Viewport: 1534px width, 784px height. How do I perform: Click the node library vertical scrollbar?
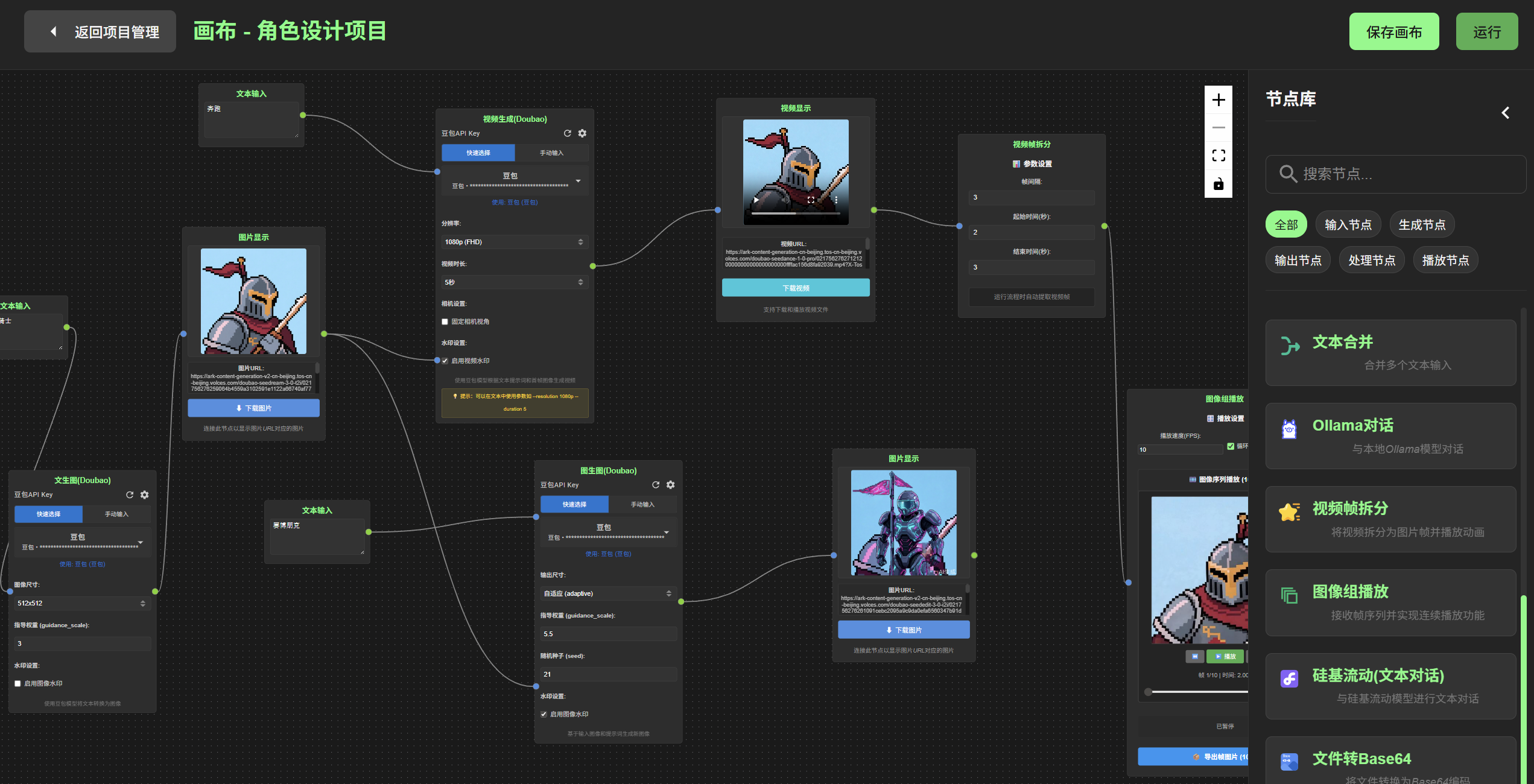pyautogui.click(x=1523, y=689)
